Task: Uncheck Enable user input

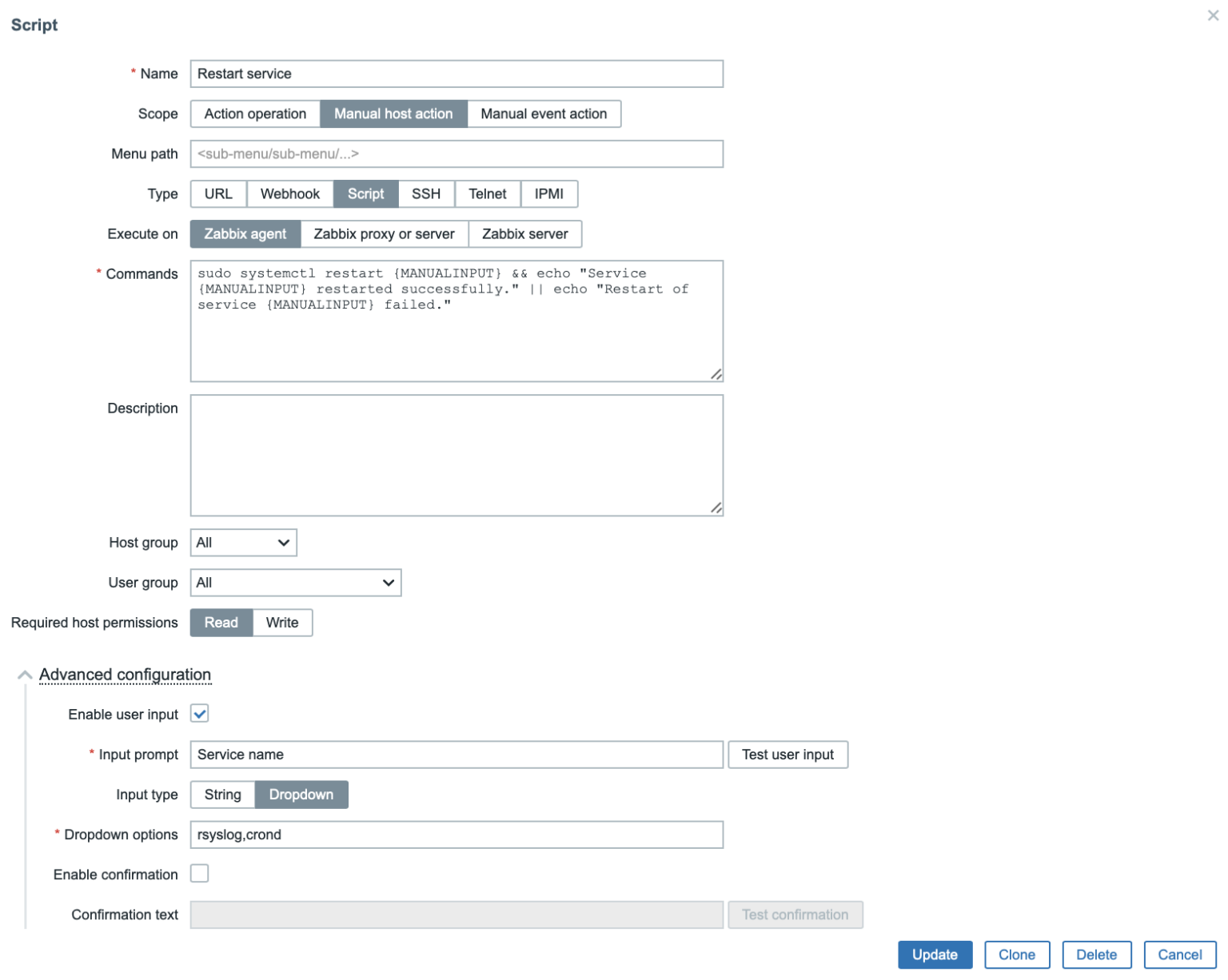Action: point(199,713)
